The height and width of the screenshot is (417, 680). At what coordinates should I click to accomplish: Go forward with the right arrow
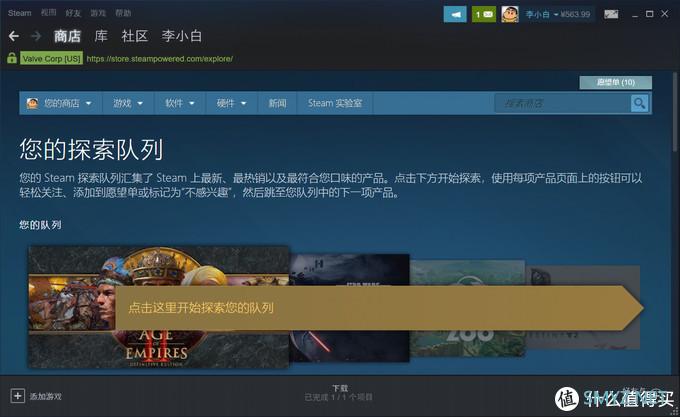coord(36,36)
